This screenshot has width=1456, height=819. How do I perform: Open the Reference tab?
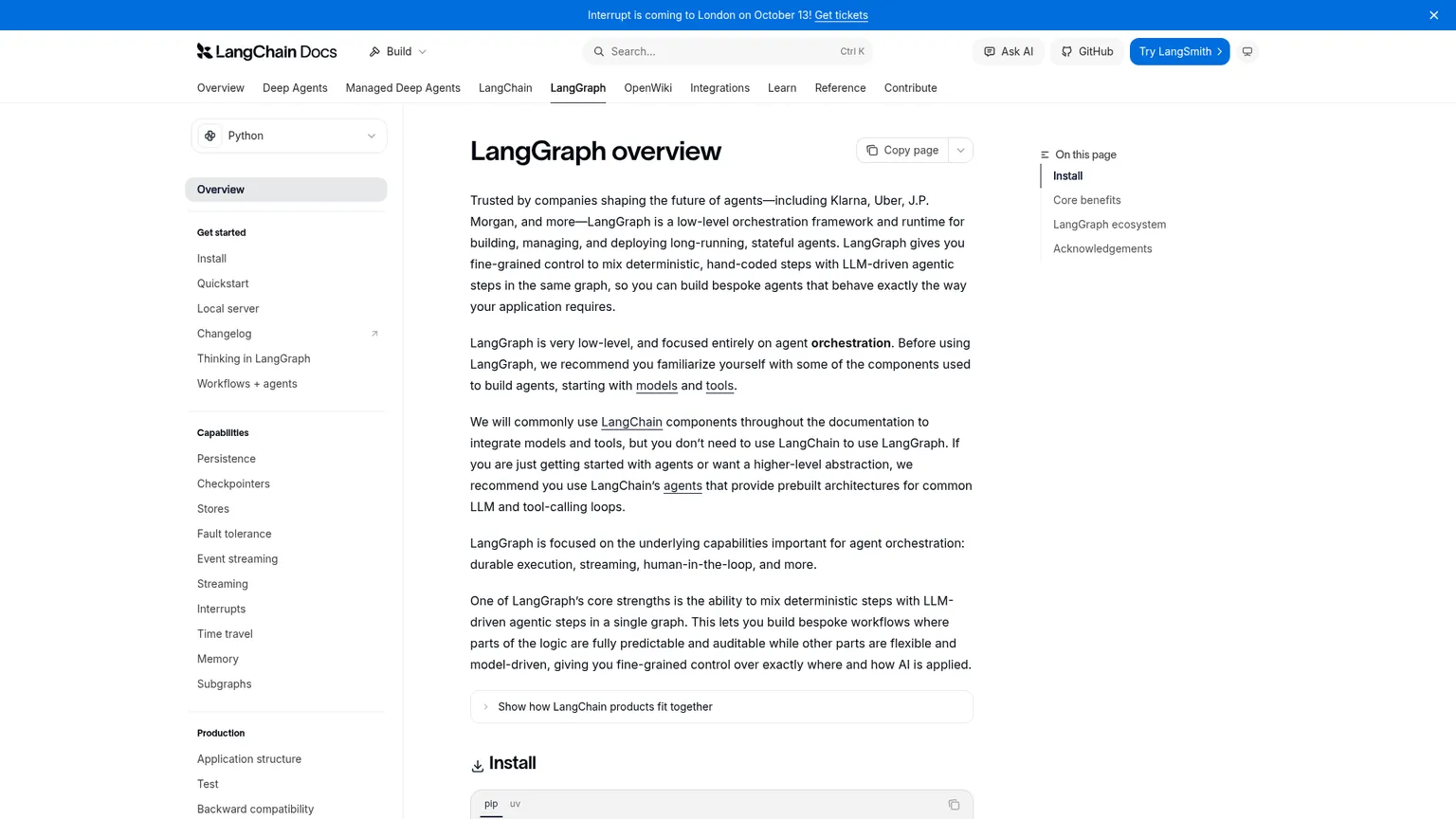point(840,88)
